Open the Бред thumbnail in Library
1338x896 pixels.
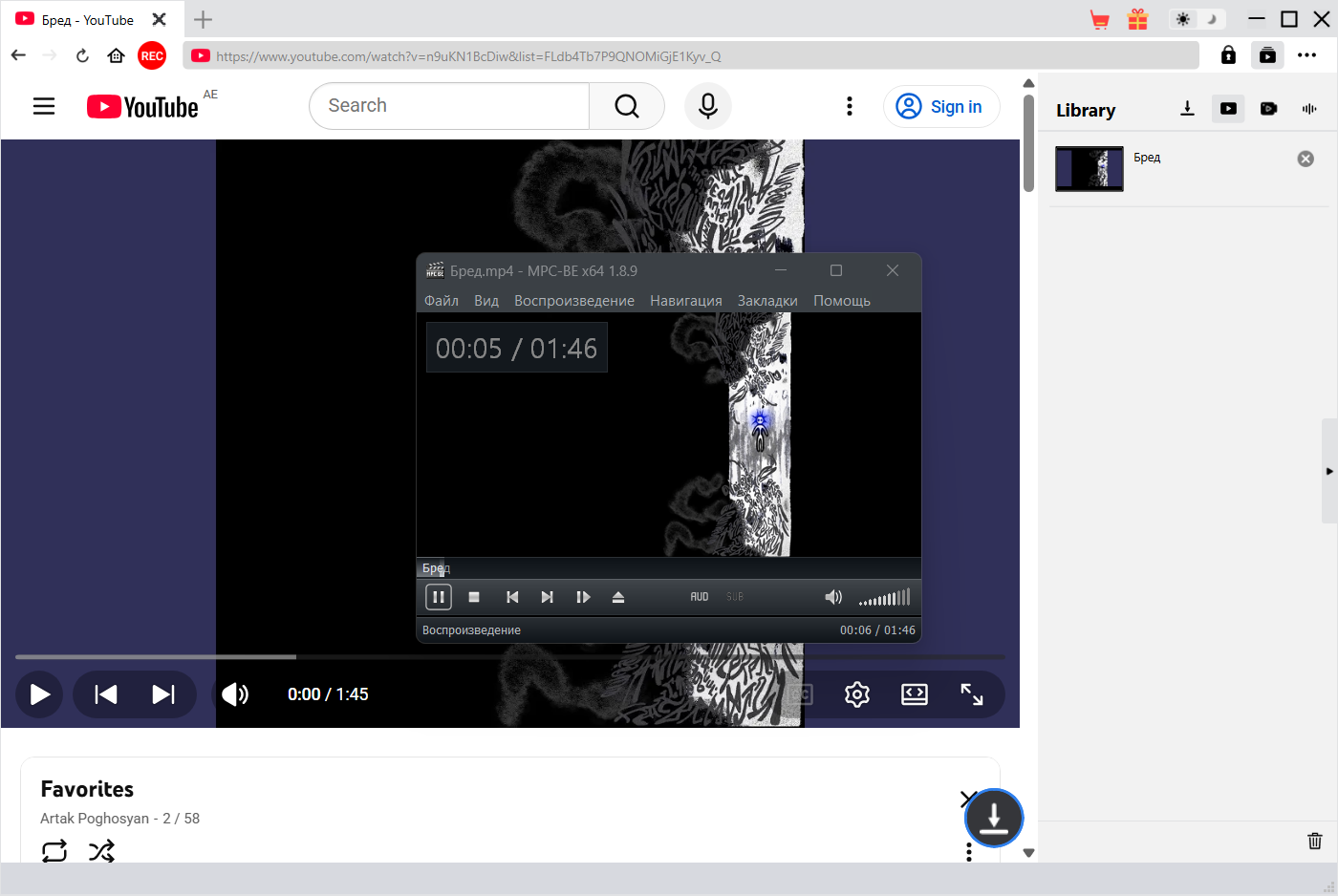coord(1090,169)
